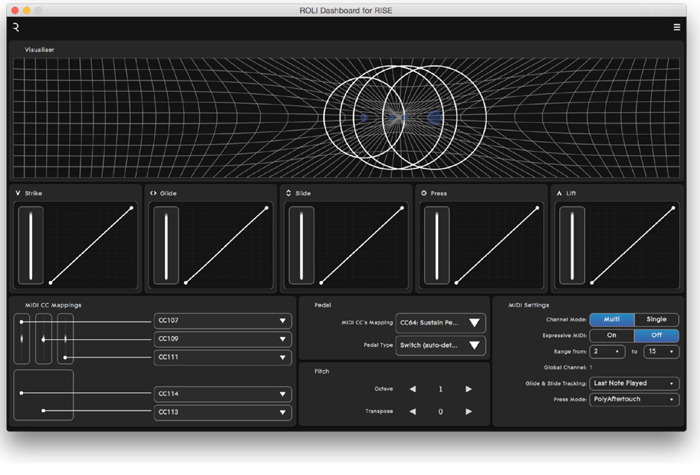
Task: Click the second MIDI CC fader for CC109
Action: click(x=43, y=339)
